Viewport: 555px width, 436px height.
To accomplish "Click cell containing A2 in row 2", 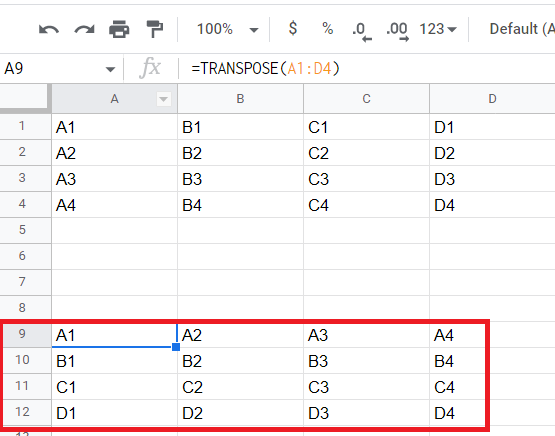I will coord(114,153).
